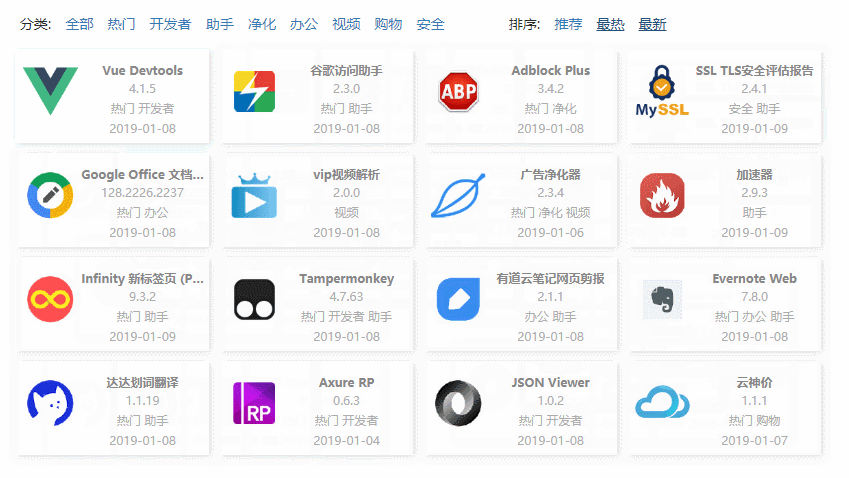
Task: Click 热门 开发者 助手 tags on Tampermonkey
Action: tap(347, 317)
